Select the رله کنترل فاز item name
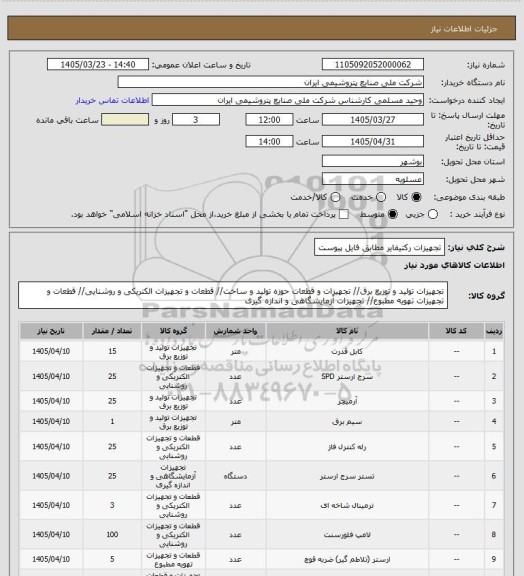524x576 pixels. tap(347, 447)
